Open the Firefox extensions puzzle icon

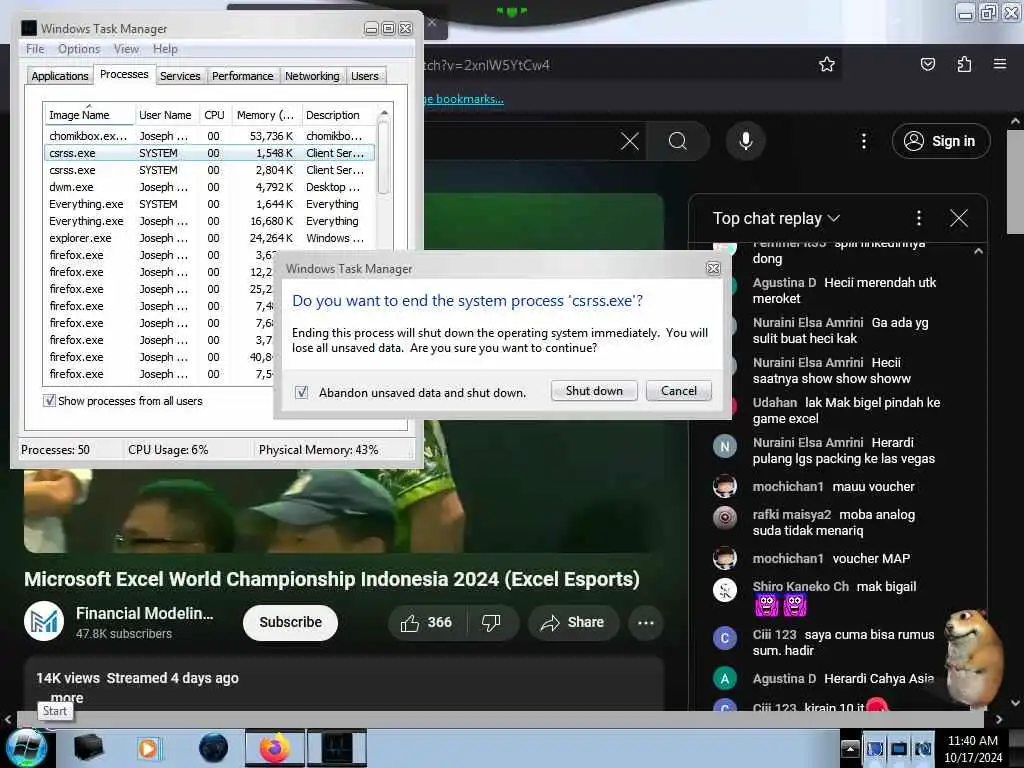(x=964, y=64)
